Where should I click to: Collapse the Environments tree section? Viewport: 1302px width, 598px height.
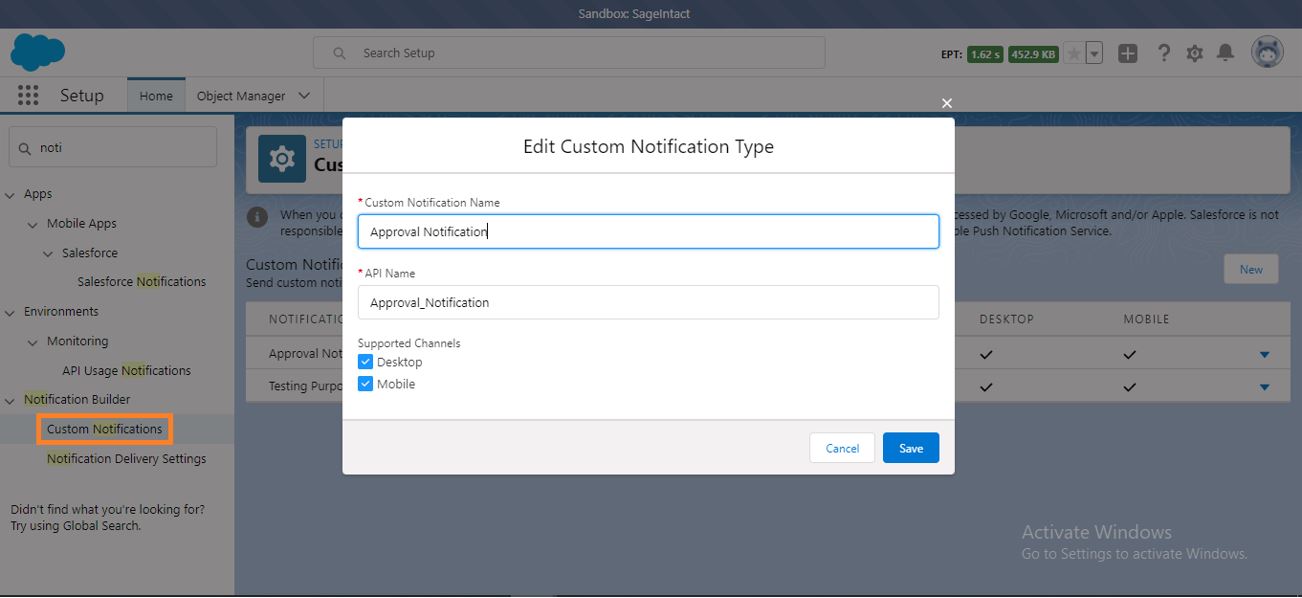(x=10, y=312)
